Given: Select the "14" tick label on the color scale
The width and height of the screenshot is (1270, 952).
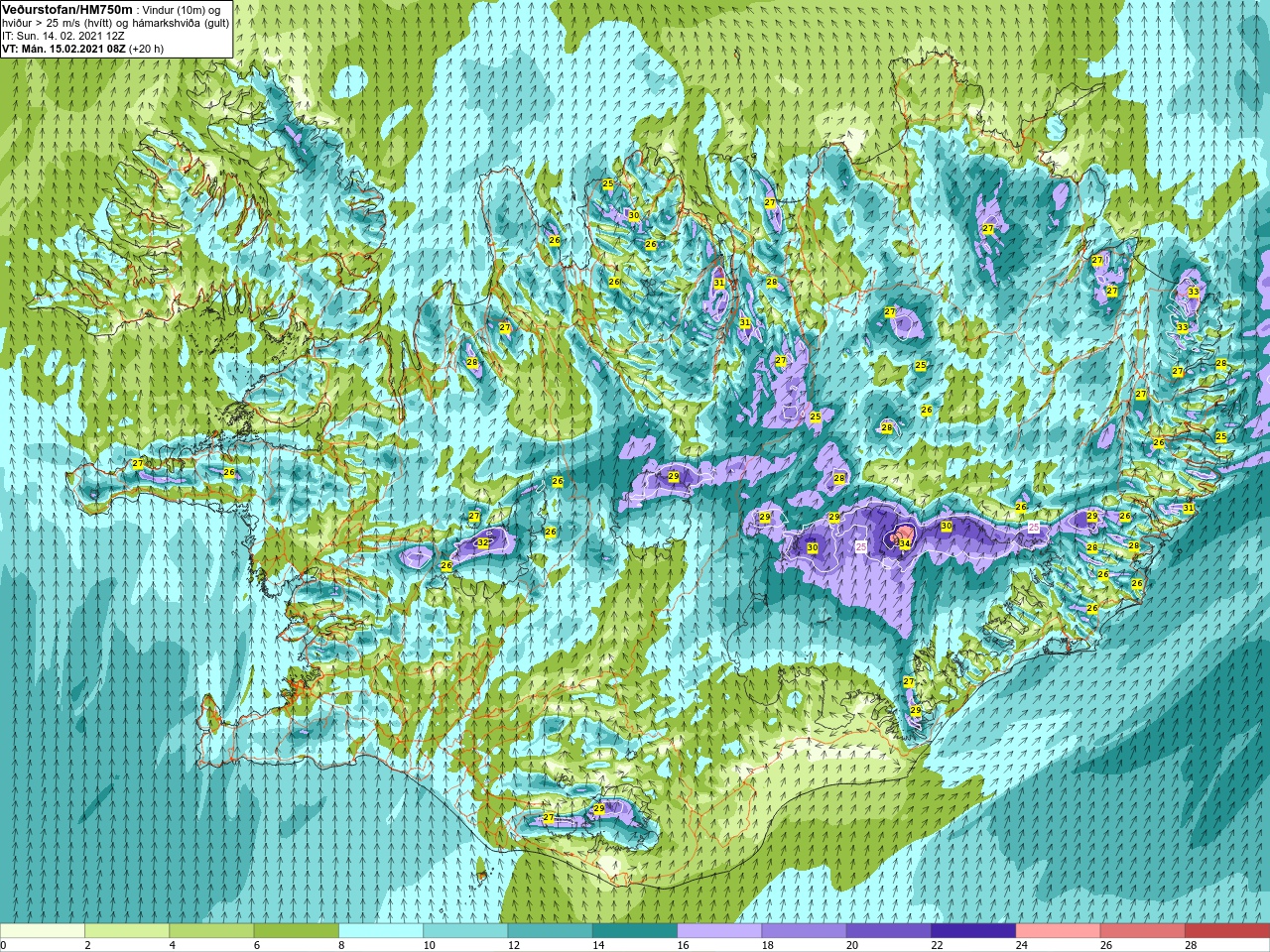Looking at the screenshot, I should (599, 945).
